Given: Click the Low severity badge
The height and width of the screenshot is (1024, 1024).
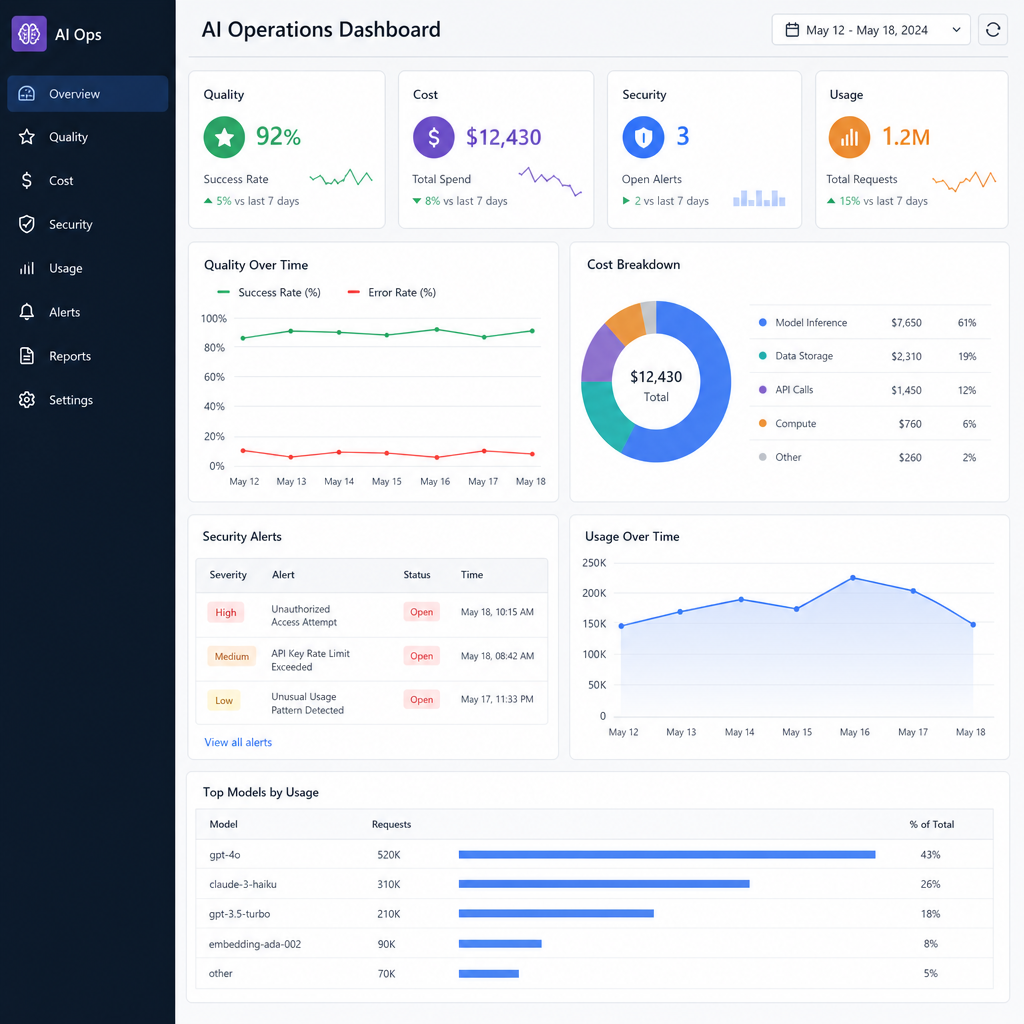Looking at the screenshot, I should click(223, 700).
